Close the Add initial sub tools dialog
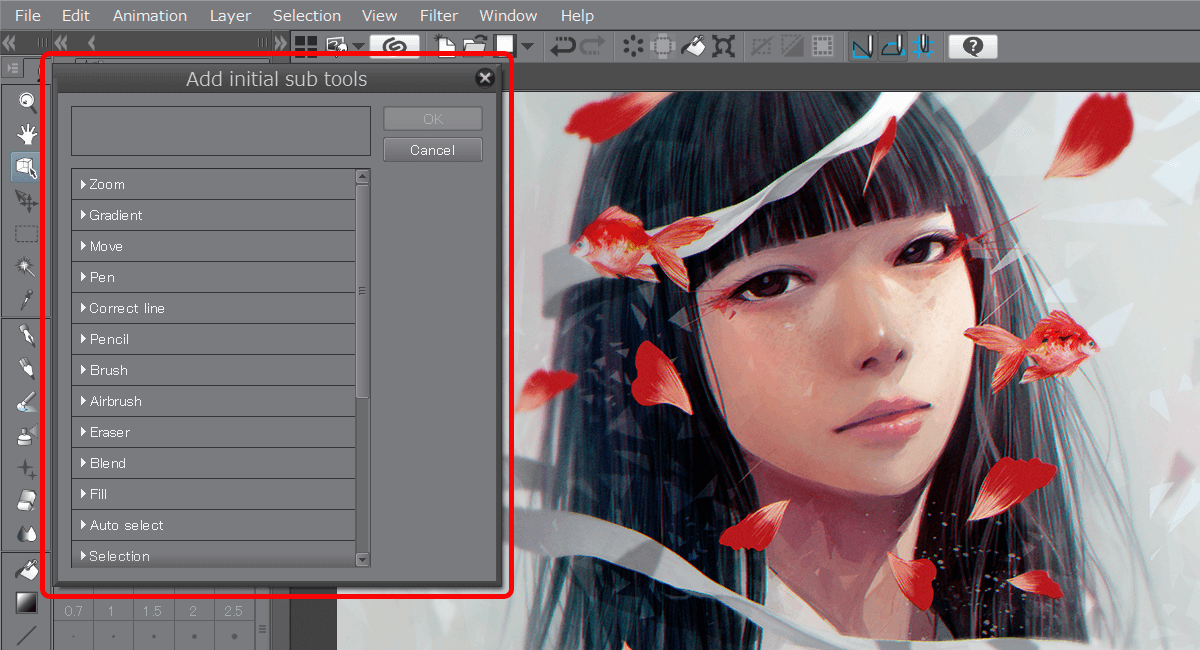The width and height of the screenshot is (1200, 650). pos(485,78)
